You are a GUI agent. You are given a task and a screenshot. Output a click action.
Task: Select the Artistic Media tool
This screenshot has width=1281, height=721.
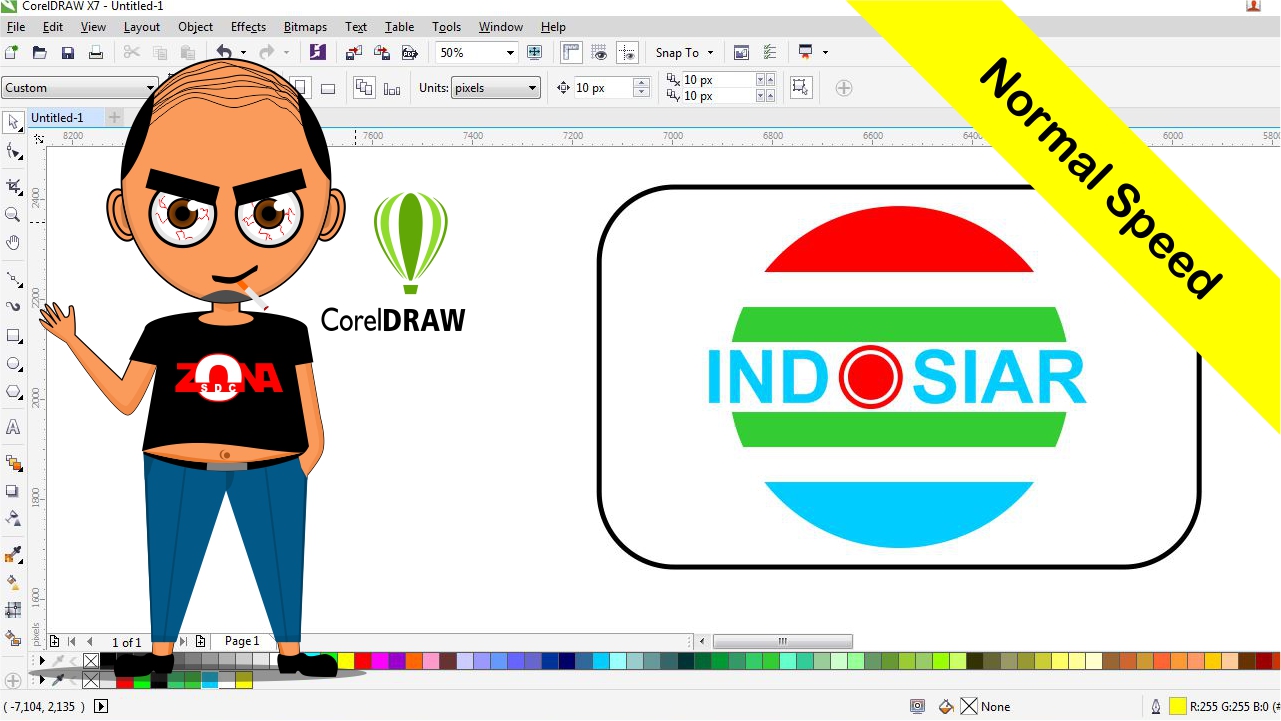pyautogui.click(x=14, y=306)
